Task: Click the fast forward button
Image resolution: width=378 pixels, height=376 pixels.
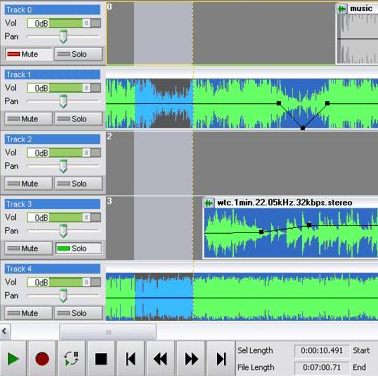Action: 191,359
